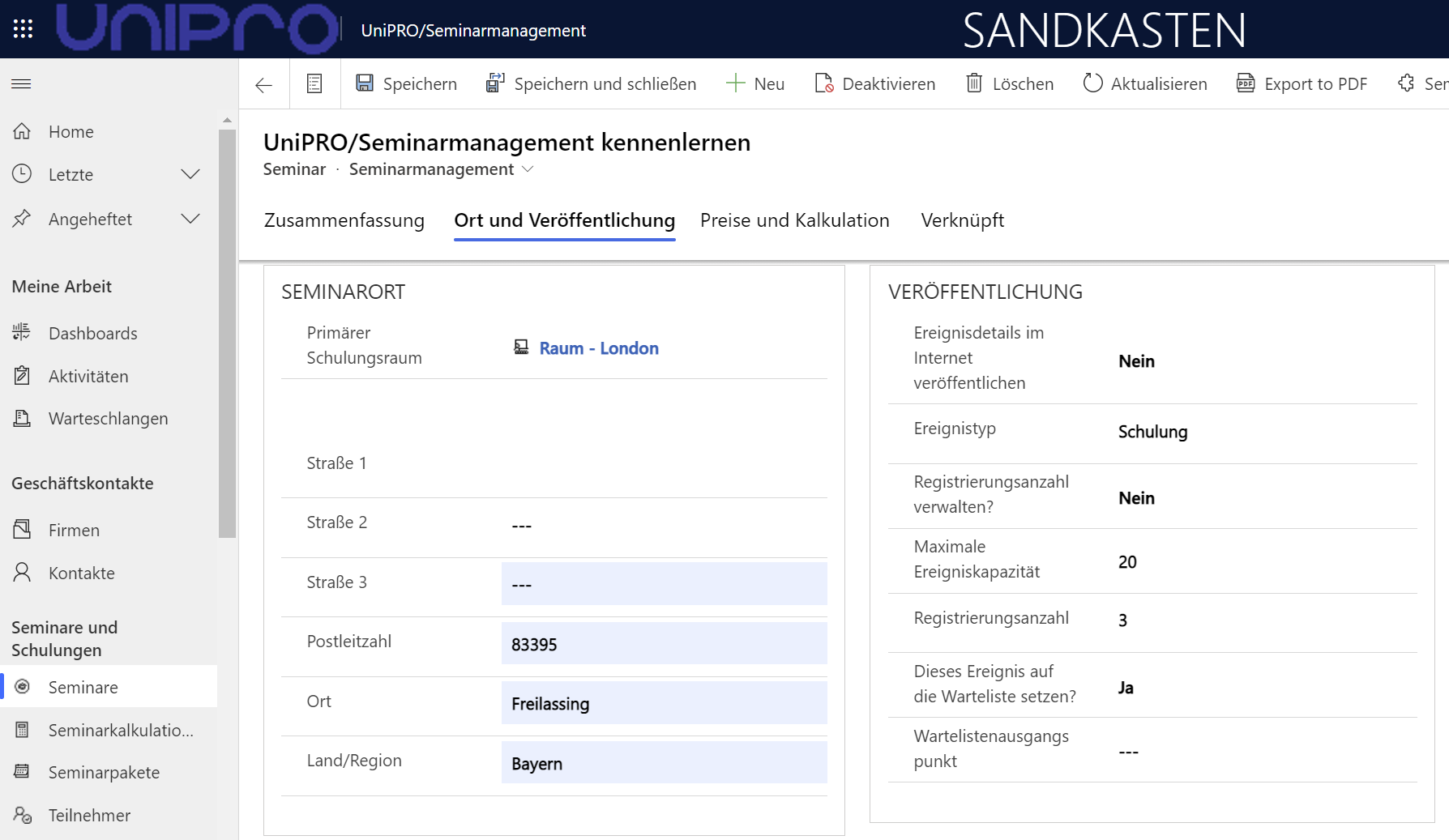Open Preise und Kalkulation tab
1449x840 pixels.
[795, 220]
